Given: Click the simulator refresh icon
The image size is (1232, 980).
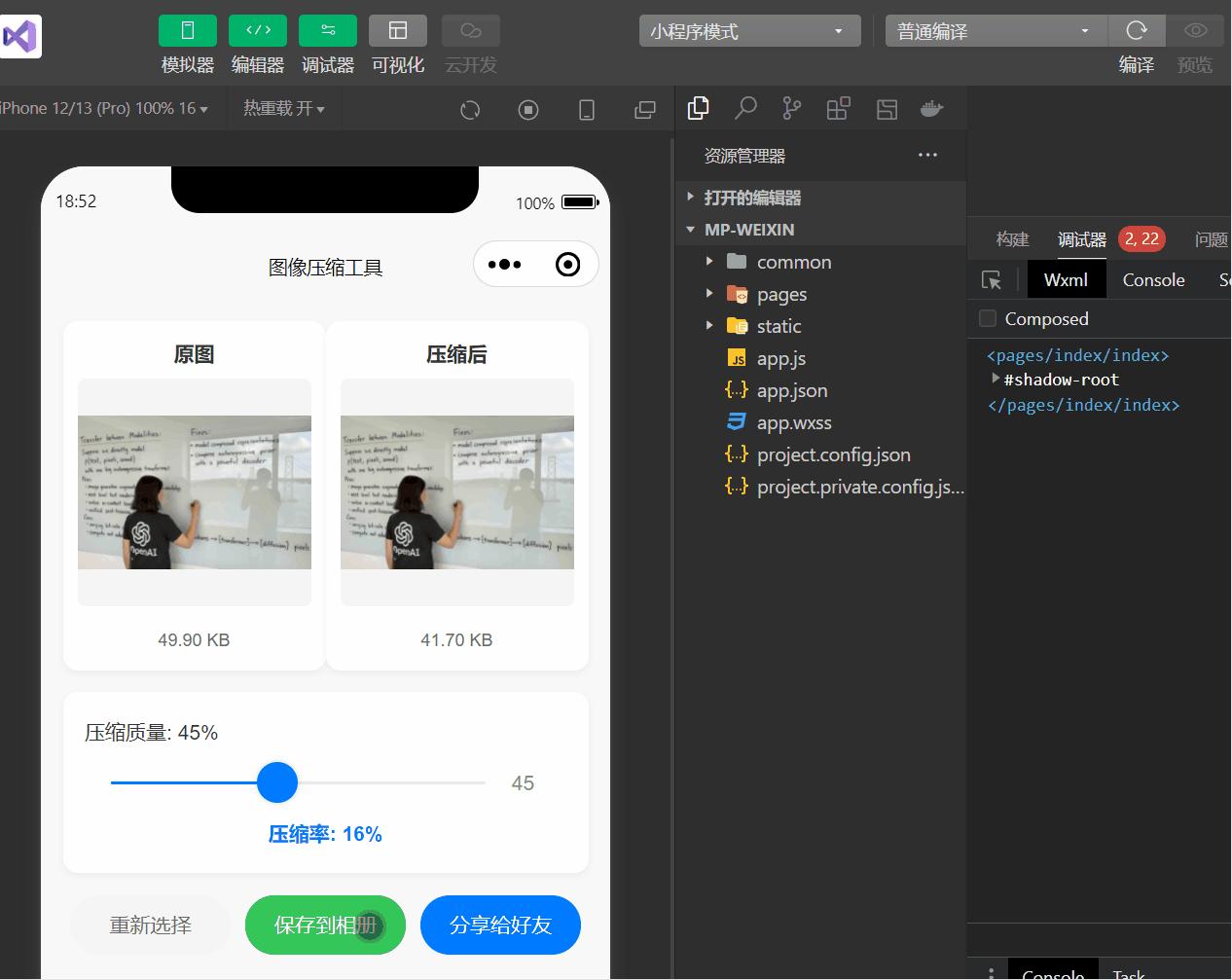Looking at the screenshot, I should (x=470, y=110).
